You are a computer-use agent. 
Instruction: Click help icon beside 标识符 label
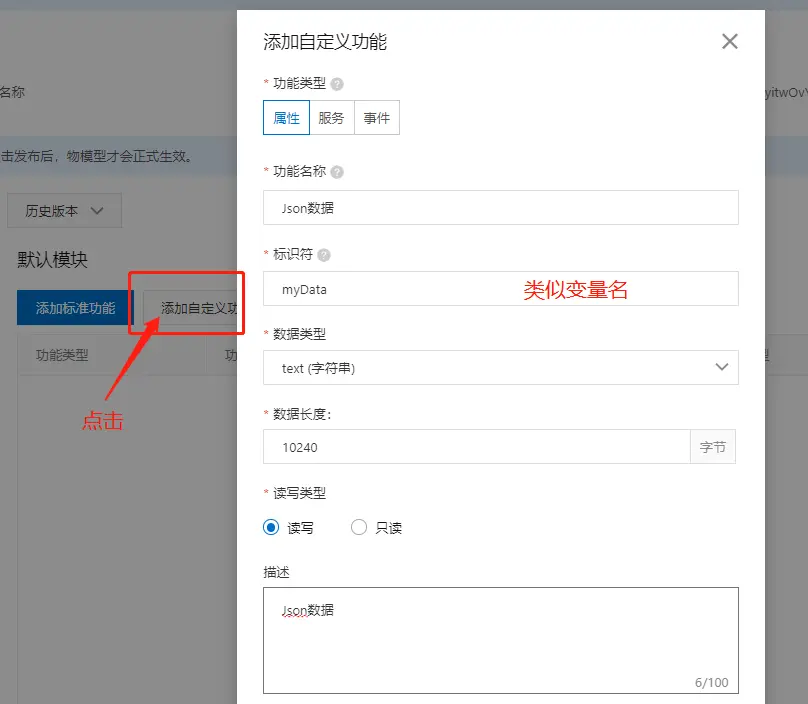pyautogui.click(x=324, y=255)
